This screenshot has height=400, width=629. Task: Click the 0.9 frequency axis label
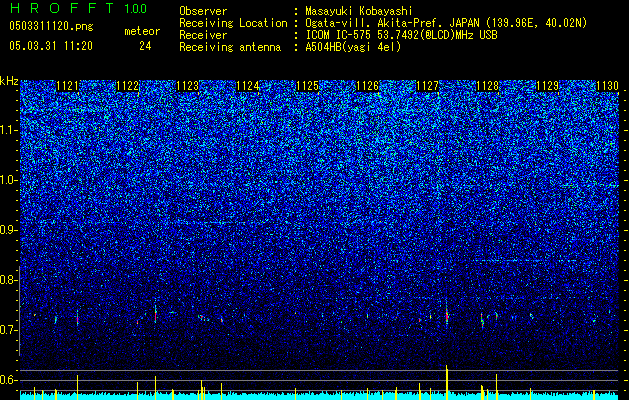click(9, 230)
